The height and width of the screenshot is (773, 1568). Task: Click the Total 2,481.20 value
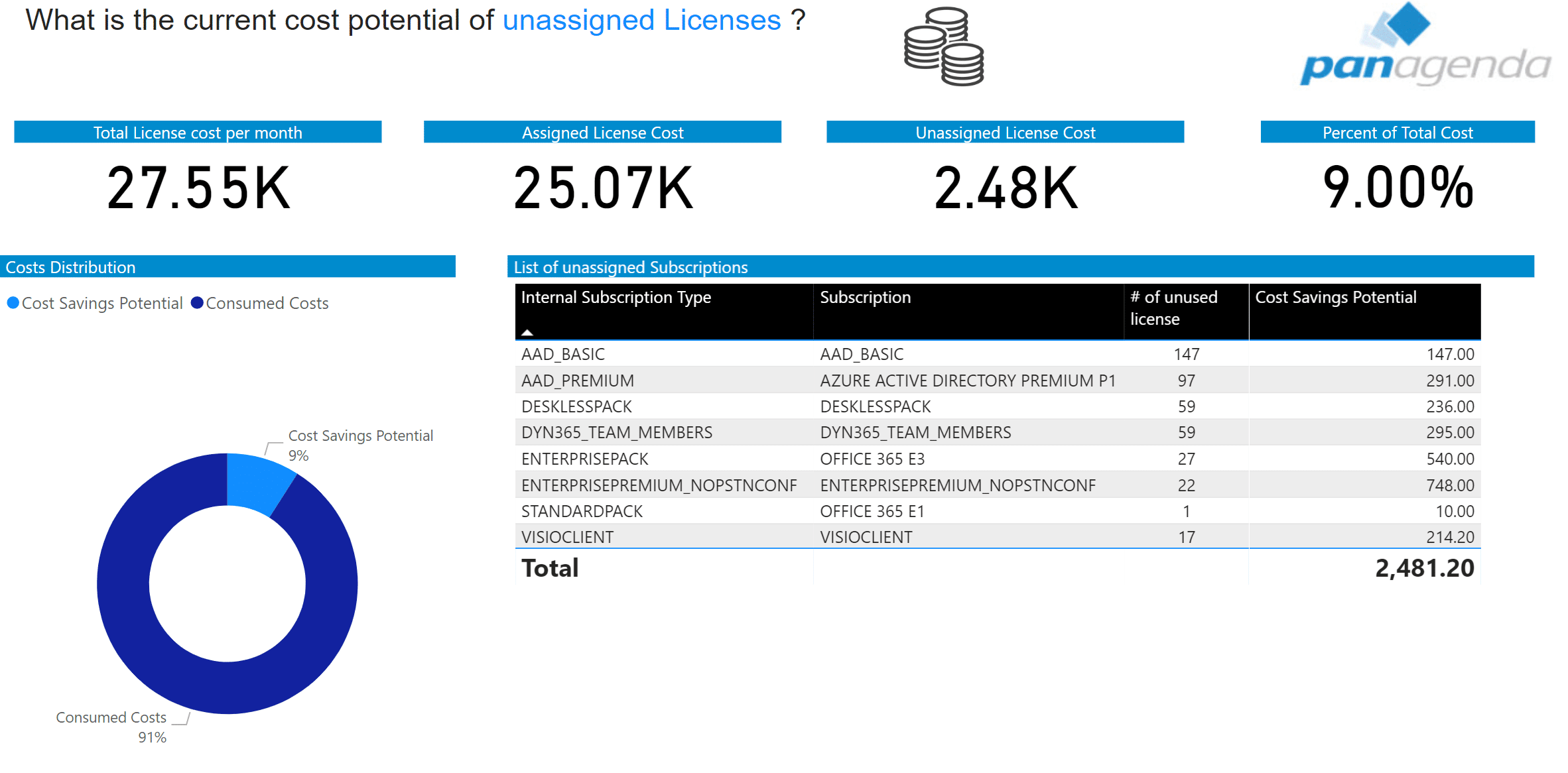pos(1423,568)
